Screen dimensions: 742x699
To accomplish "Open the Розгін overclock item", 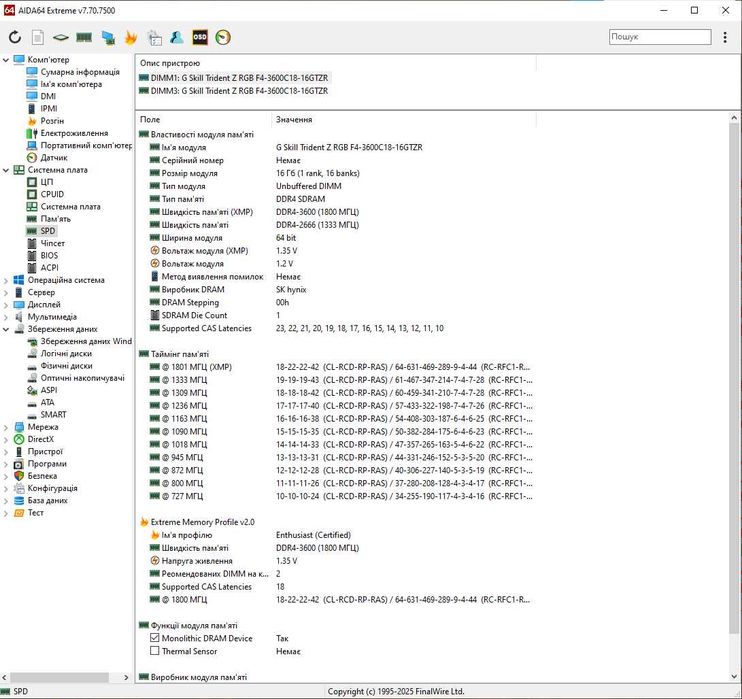I will pyautogui.click(x=52, y=121).
